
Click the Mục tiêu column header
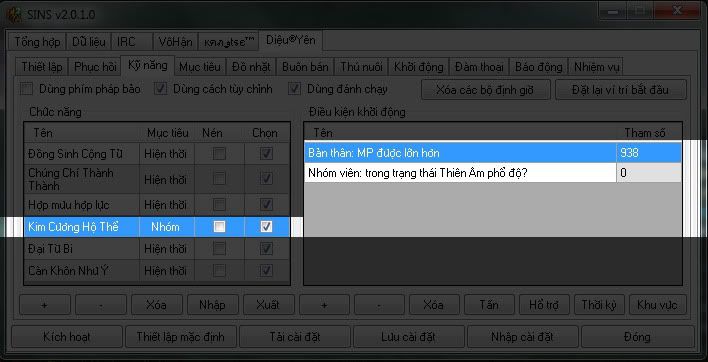point(168,133)
